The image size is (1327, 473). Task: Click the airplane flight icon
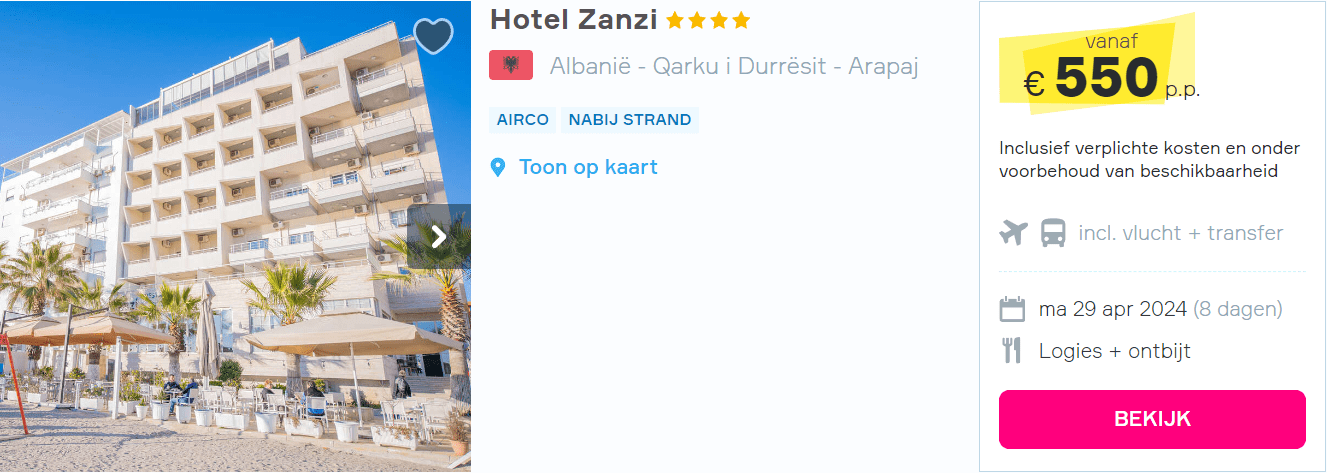(1013, 233)
